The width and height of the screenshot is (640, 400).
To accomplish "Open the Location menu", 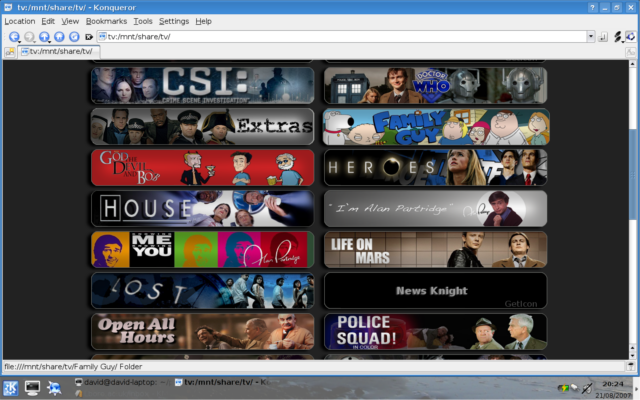I will point(20,21).
